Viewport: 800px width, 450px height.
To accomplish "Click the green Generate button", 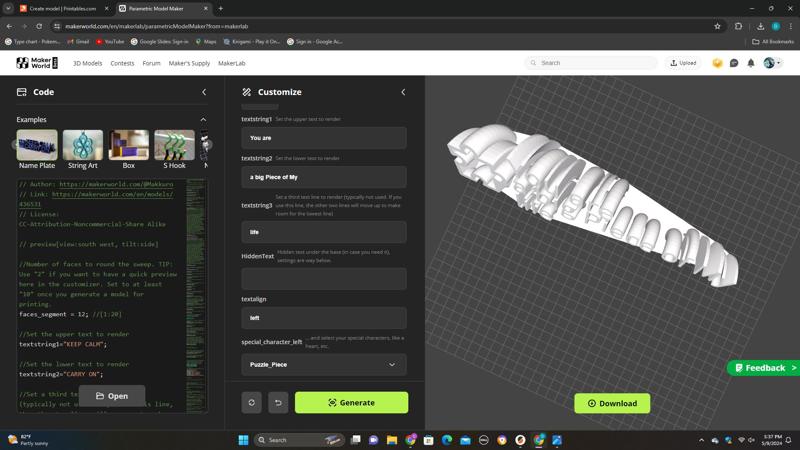I will point(352,403).
